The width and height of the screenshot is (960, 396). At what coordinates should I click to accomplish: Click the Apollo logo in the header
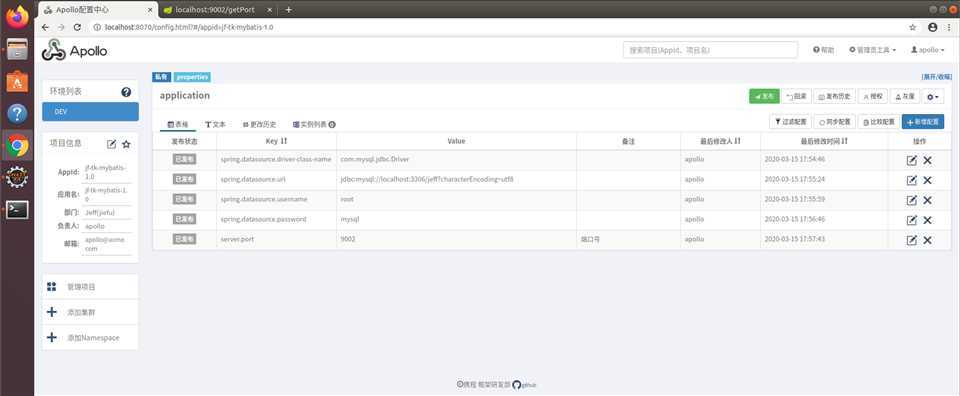(x=75, y=51)
